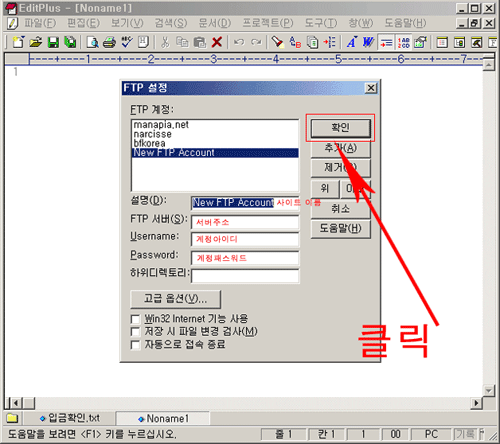This screenshot has width=500, height=444.
Task: Click the vertical scrollbar down arrow
Action: (489, 390)
